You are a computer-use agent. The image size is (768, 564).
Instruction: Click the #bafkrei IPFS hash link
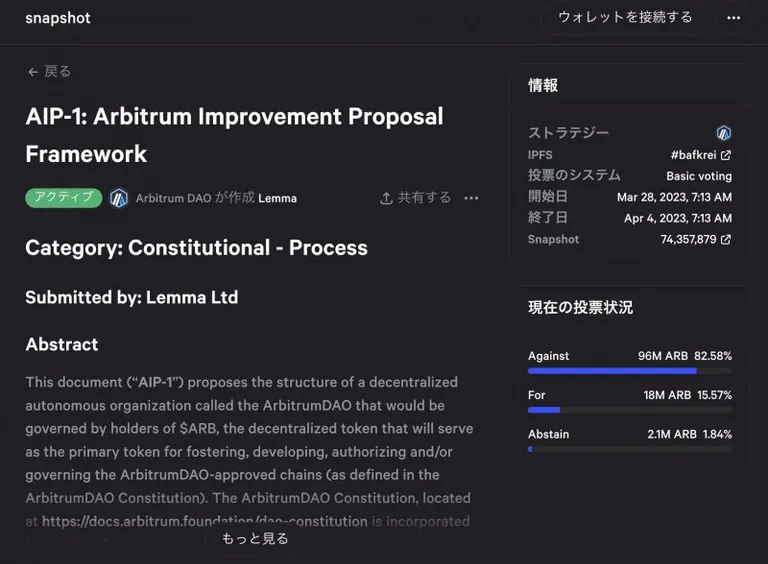[x=693, y=155]
